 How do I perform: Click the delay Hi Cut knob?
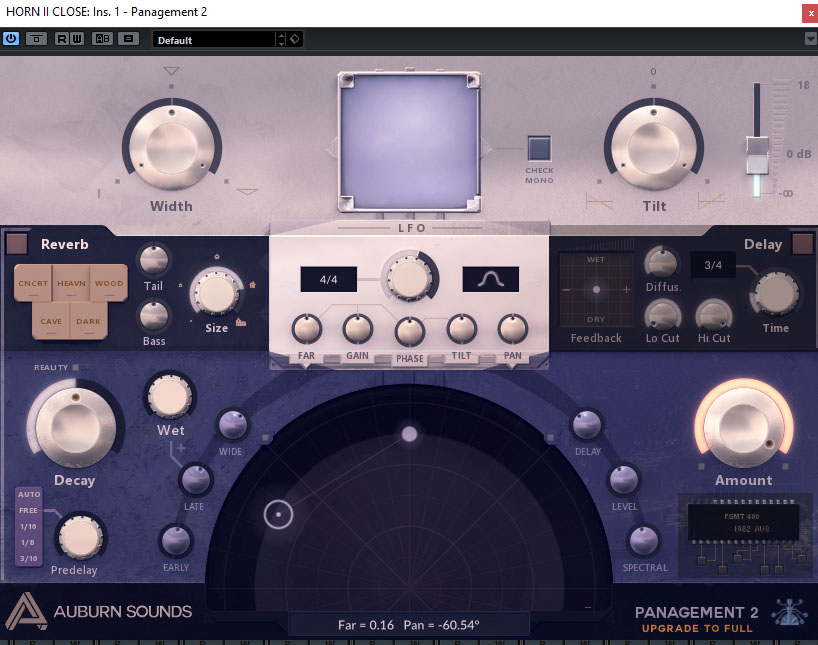(714, 316)
